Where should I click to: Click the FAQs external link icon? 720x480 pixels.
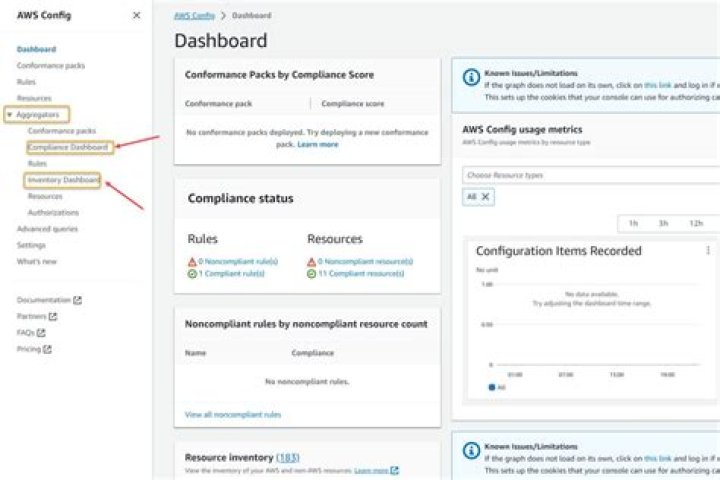[x=42, y=332]
